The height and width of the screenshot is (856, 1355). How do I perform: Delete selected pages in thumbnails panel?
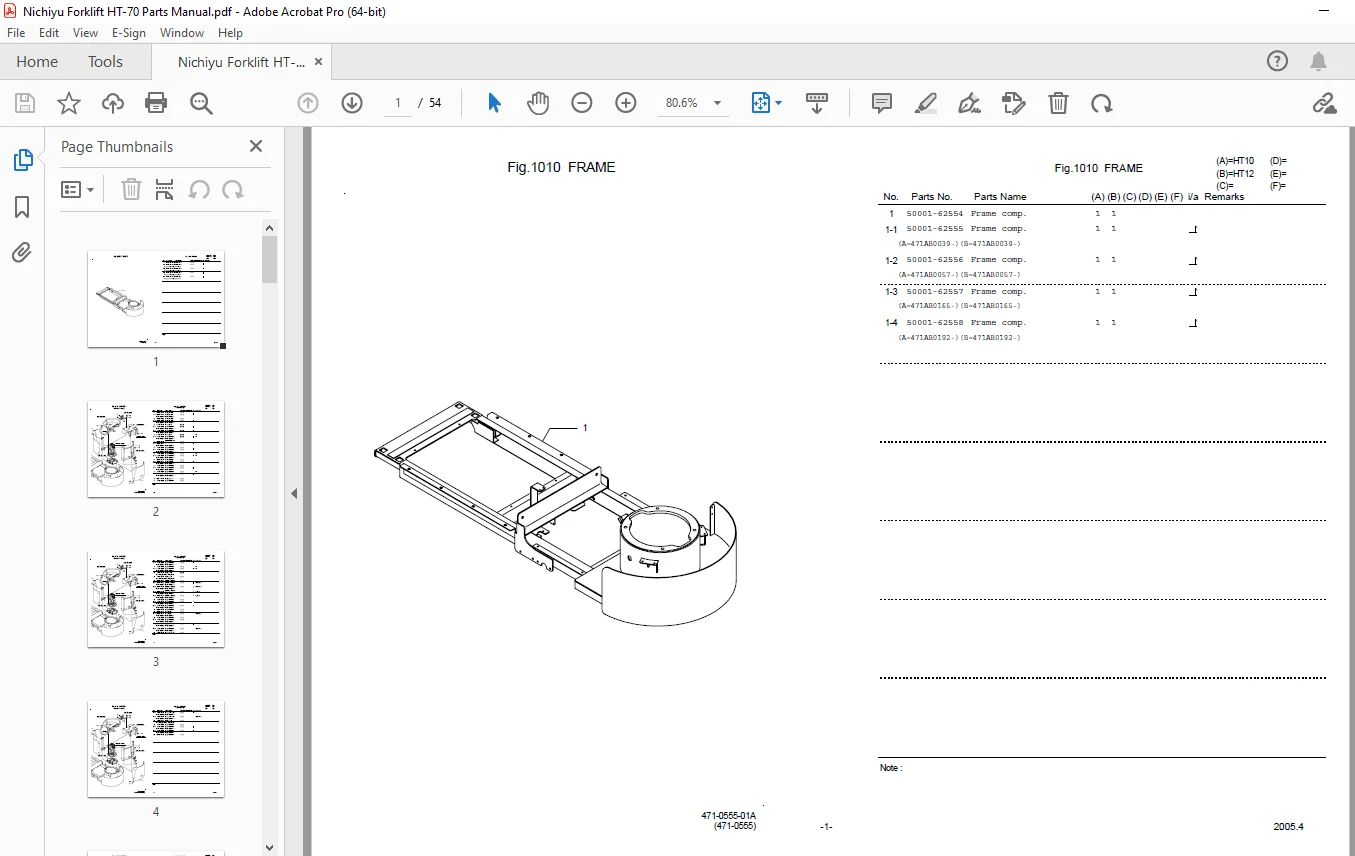click(131, 190)
